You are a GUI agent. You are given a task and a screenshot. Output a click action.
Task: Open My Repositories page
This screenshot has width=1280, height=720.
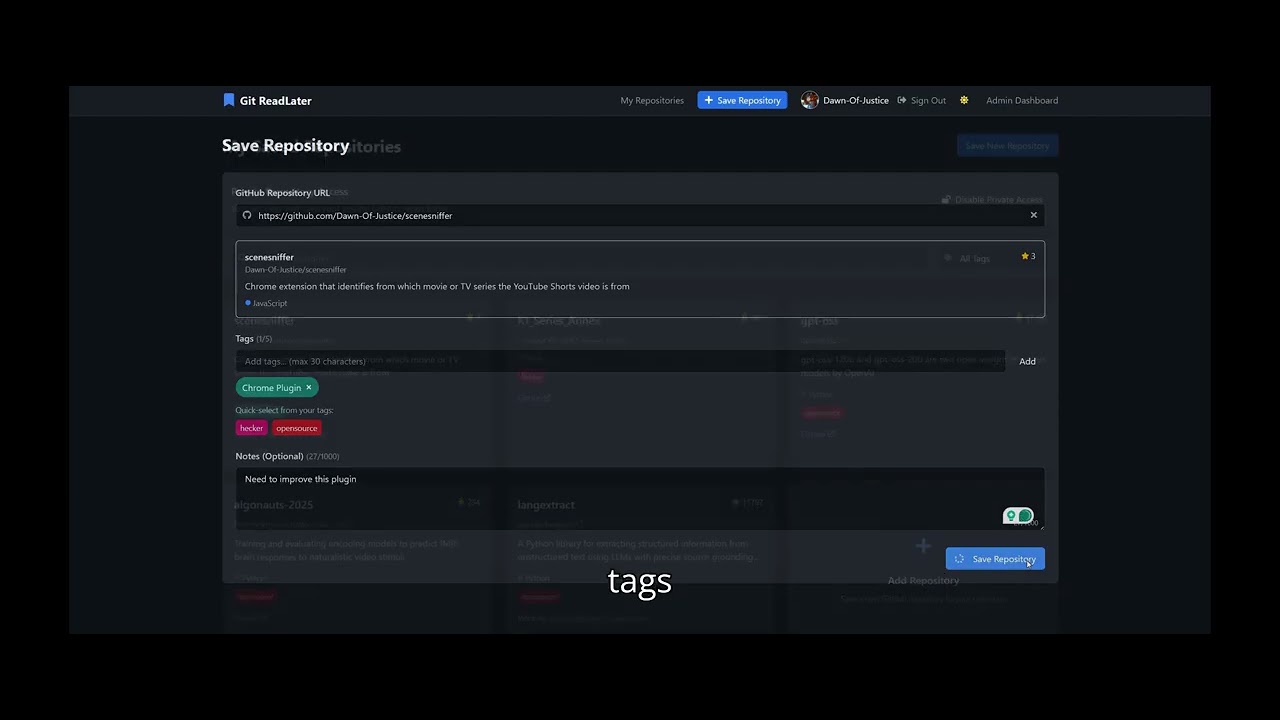652,100
